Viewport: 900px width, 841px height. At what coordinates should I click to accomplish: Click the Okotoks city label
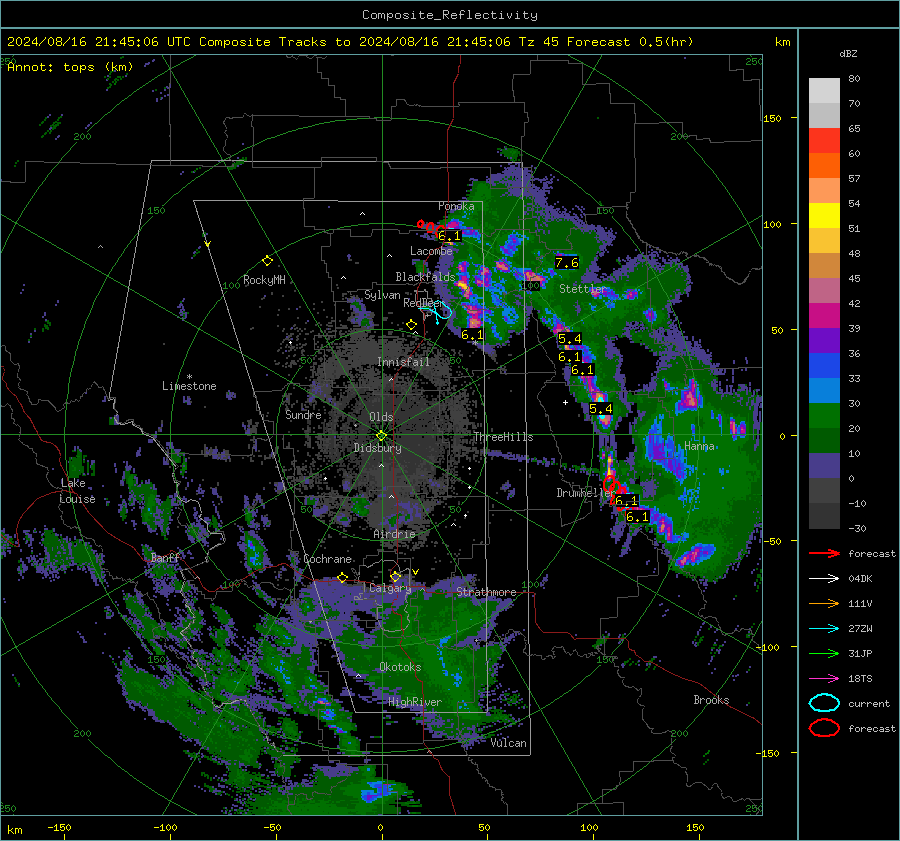pyautogui.click(x=400, y=667)
